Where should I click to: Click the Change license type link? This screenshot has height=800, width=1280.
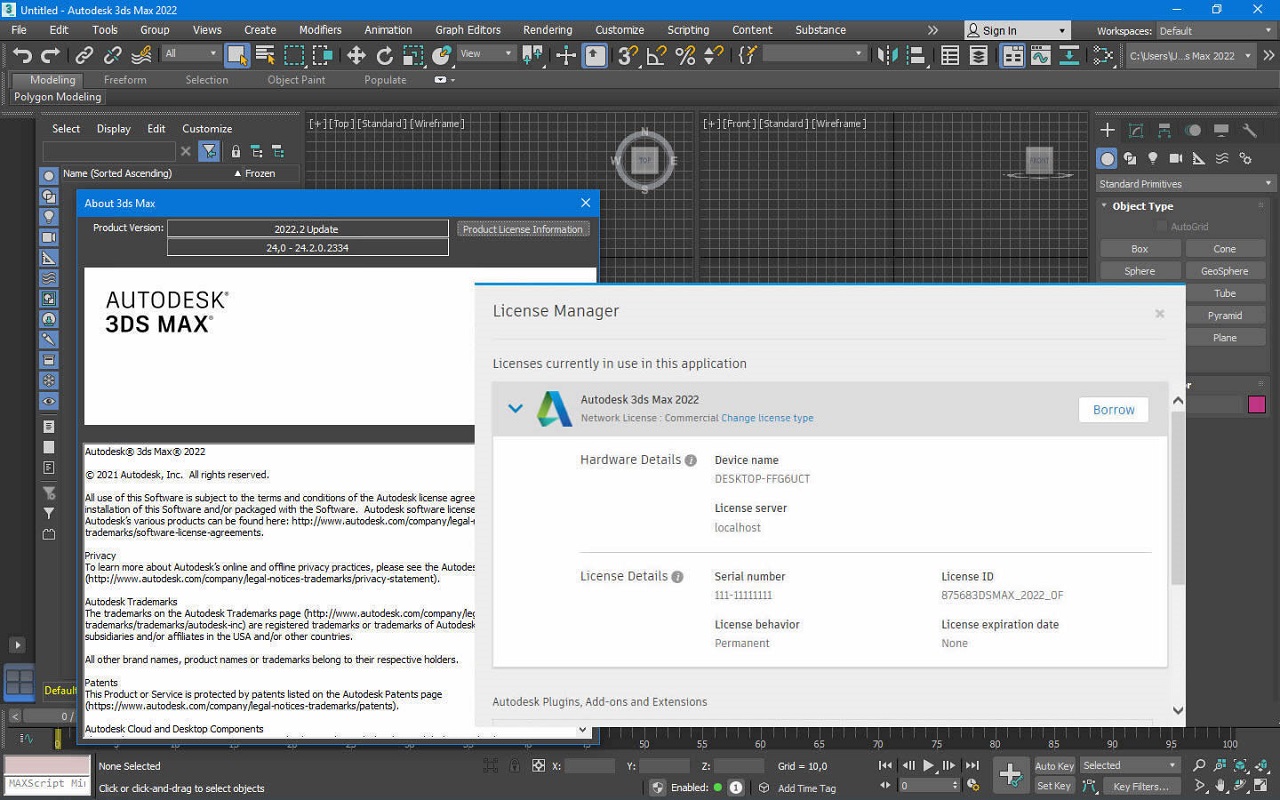click(767, 418)
